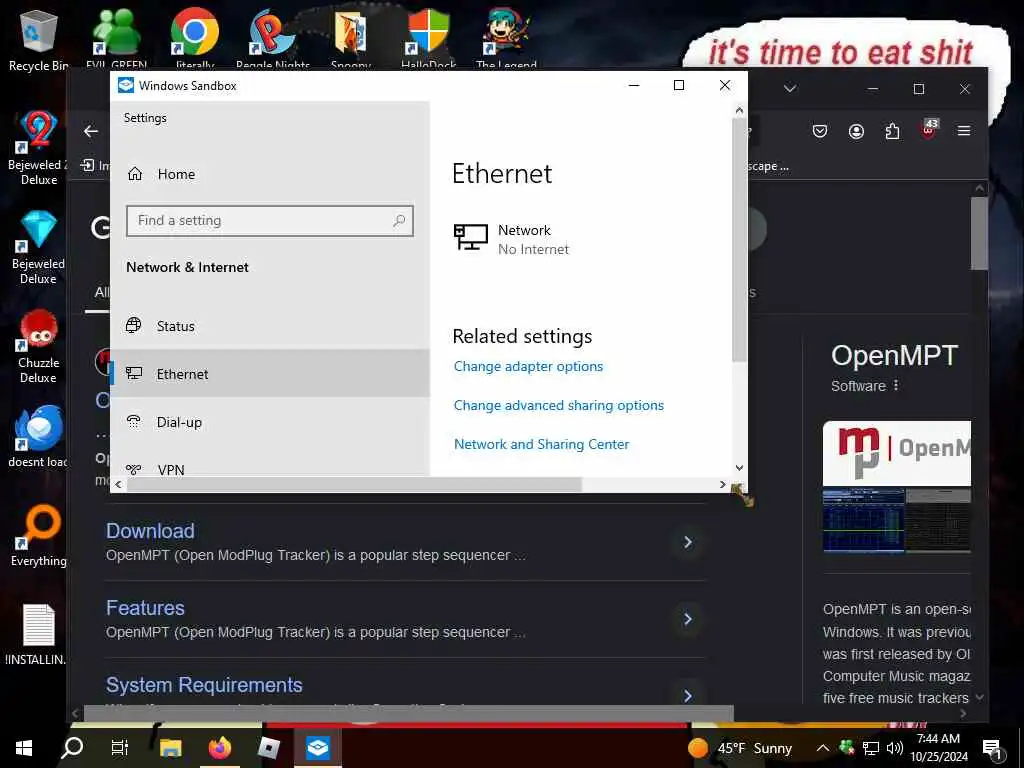1024x768 pixels.
Task: Switch to Windows Sandbox taskbar button
Action: (317, 748)
